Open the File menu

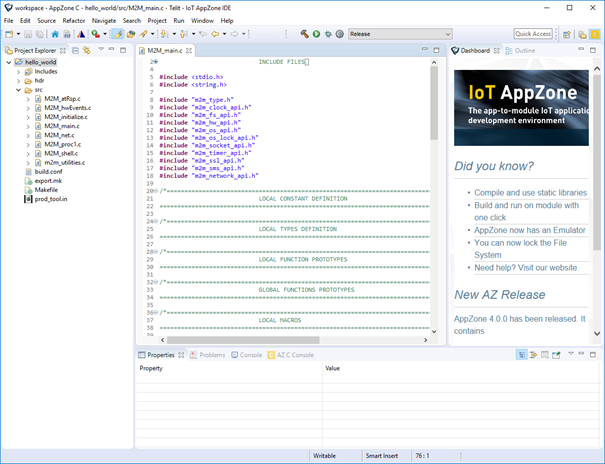(8, 21)
